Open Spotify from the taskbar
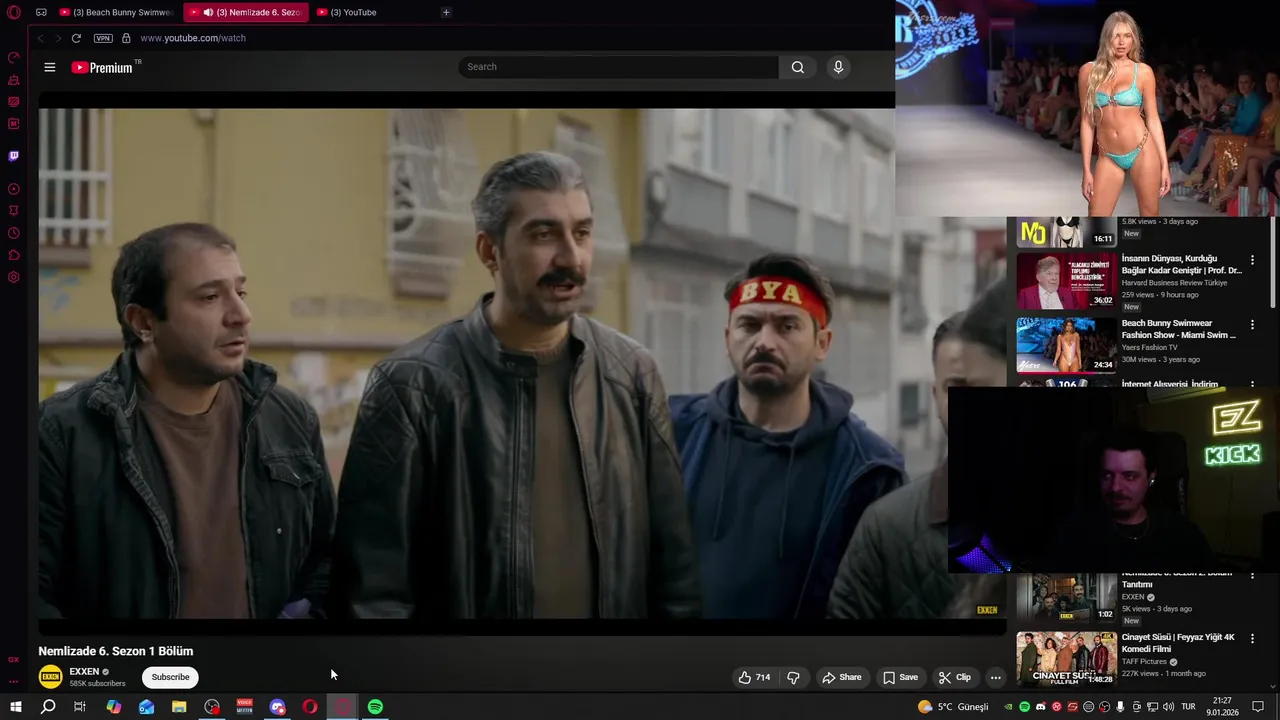The width and height of the screenshot is (1280, 720). click(375, 707)
